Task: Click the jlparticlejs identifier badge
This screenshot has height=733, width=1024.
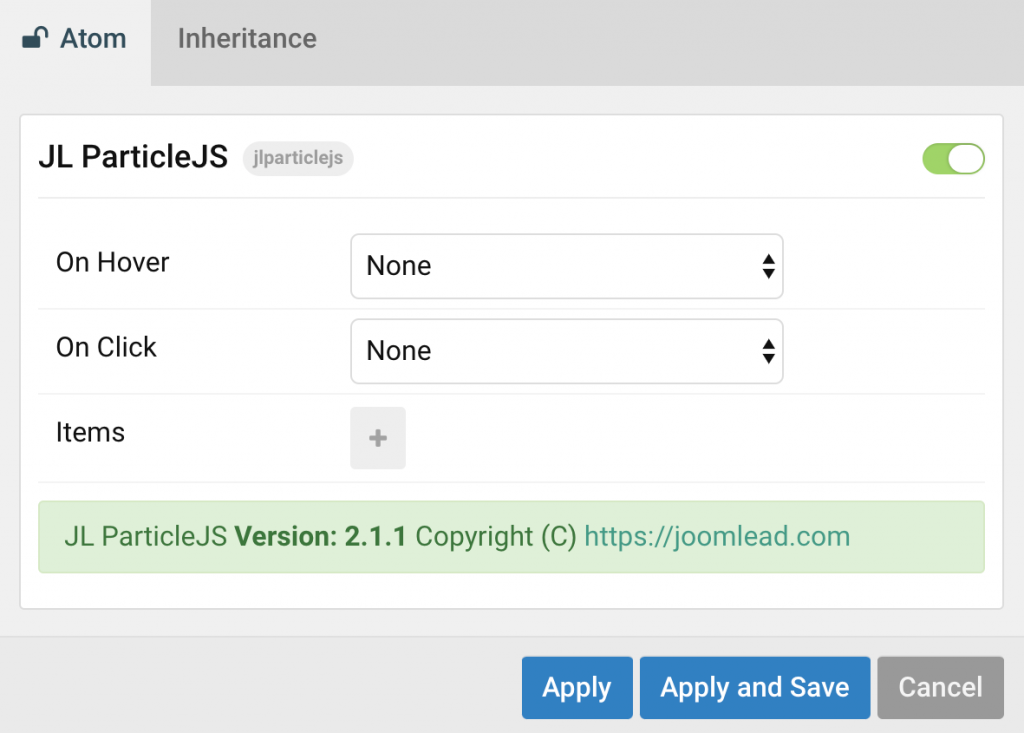Action: pyautogui.click(x=297, y=158)
